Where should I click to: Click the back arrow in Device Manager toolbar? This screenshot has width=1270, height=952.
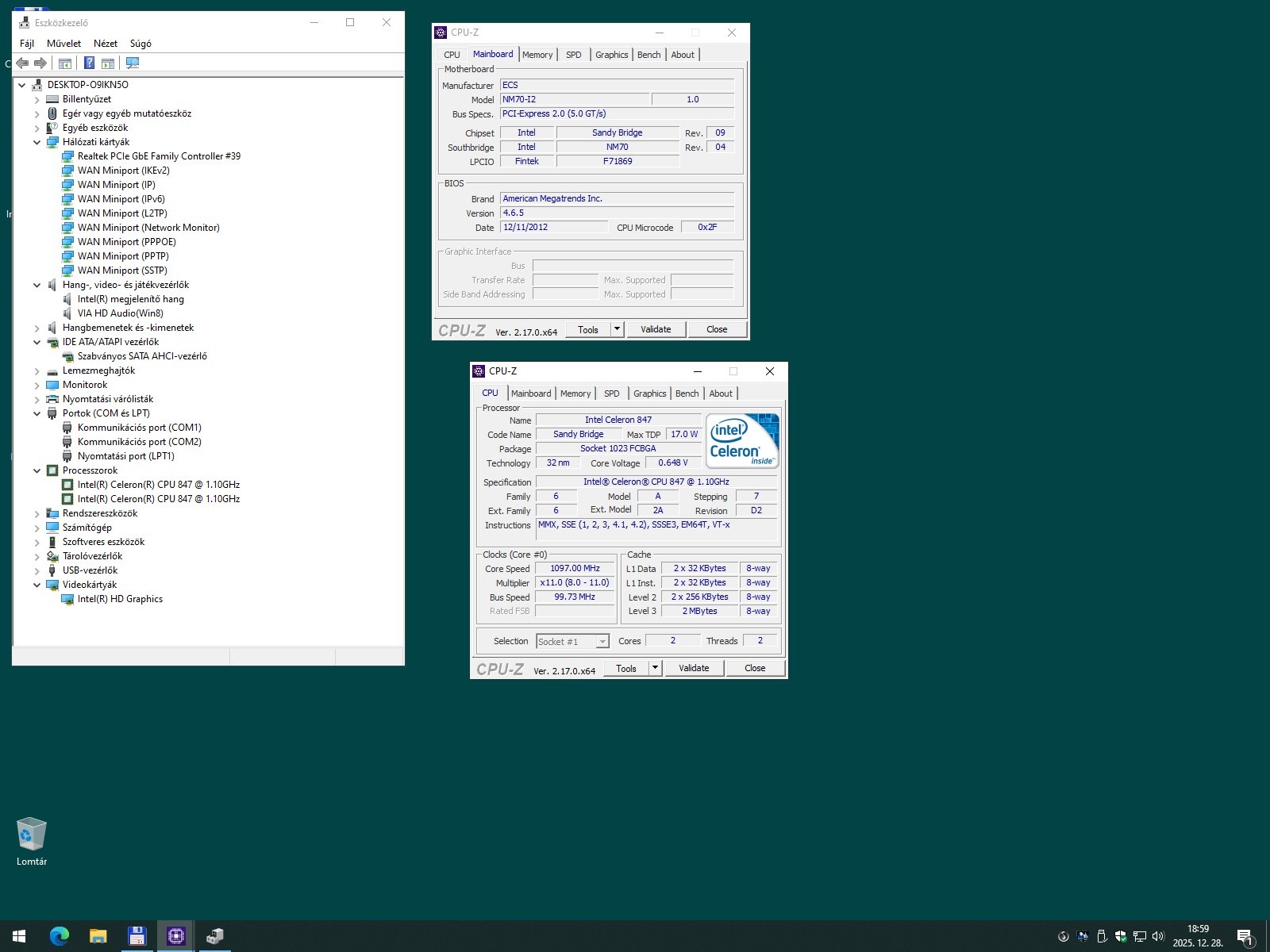(22, 63)
